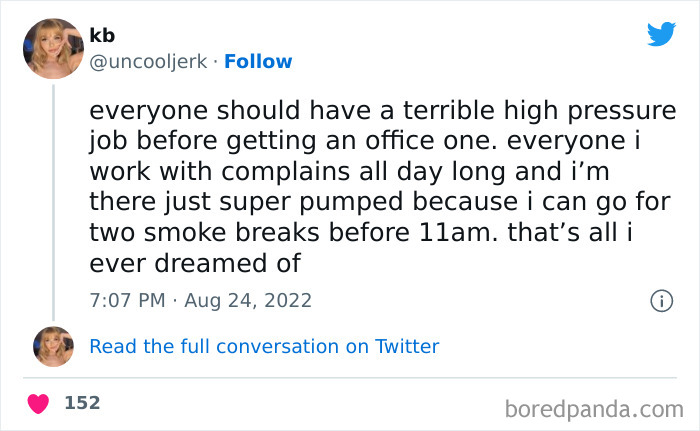Click the Twitter bird logo
This screenshot has width=700, height=431.
pos(661,34)
